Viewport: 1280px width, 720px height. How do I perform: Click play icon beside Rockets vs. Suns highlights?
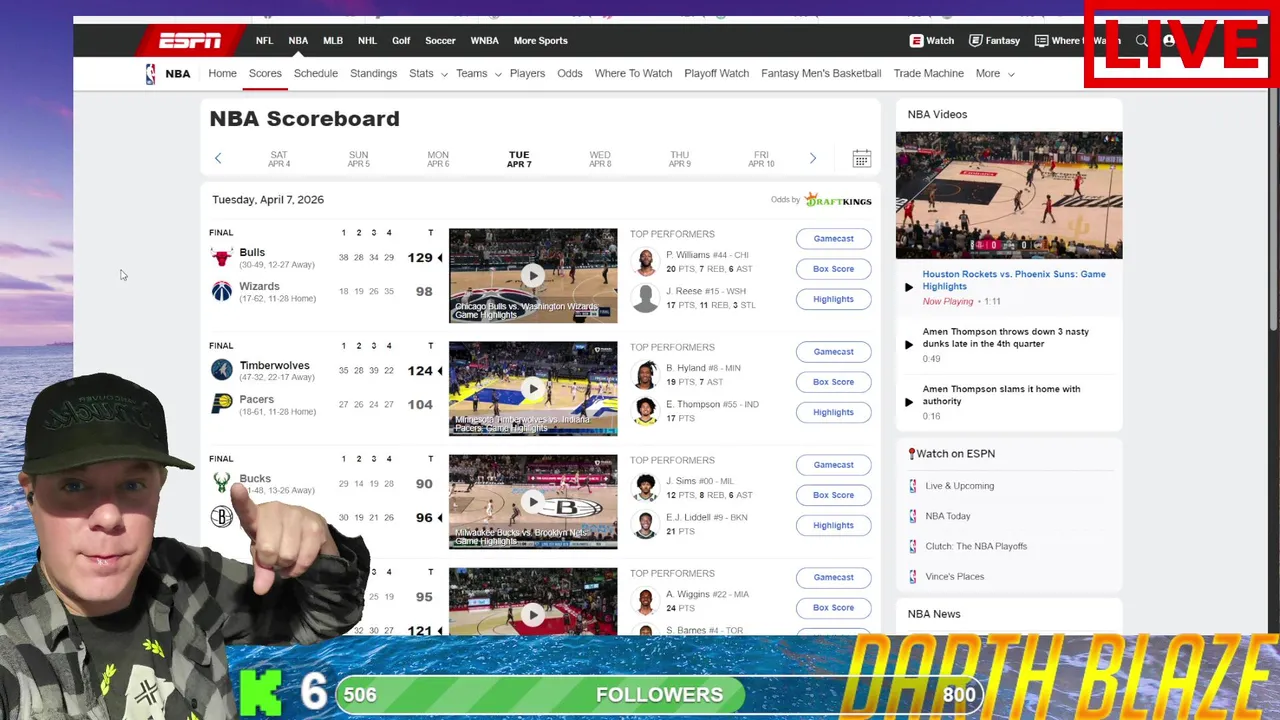909,287
